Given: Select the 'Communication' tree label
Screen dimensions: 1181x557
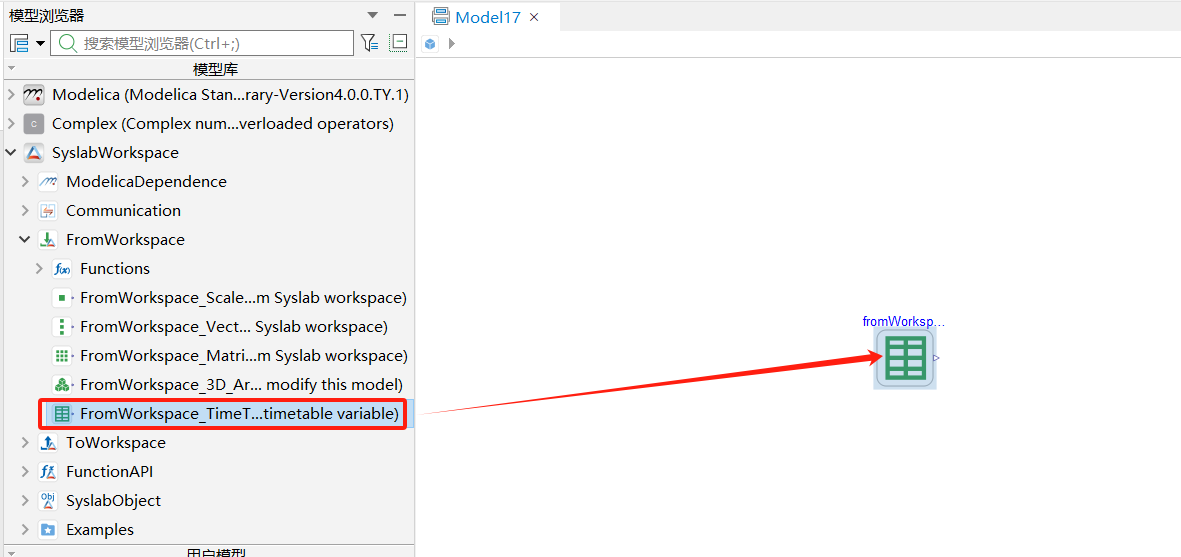Looking at the screenshot, I should click(x=124, y=211).
